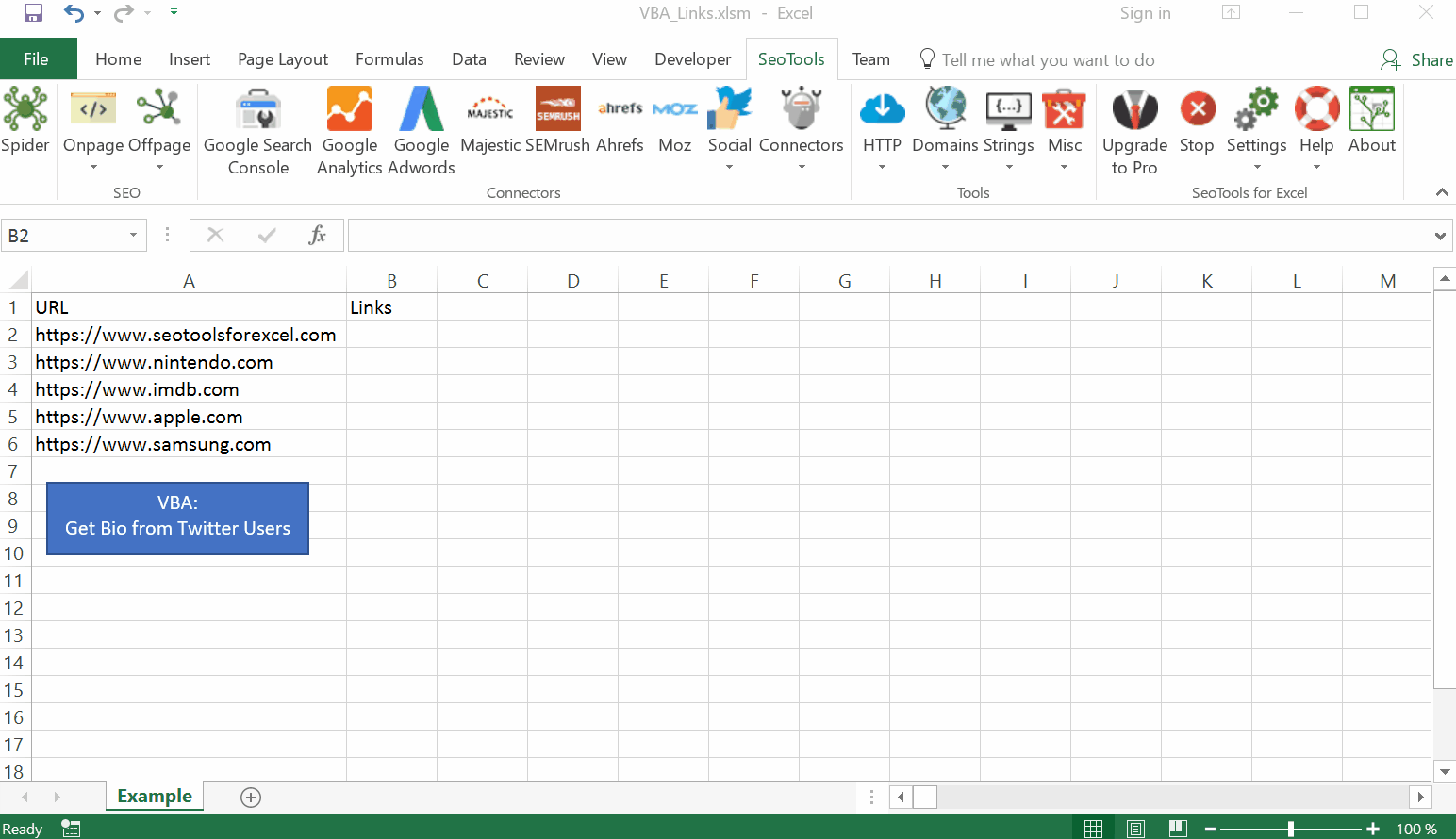Click the Tell me search box
The height and width of the screenshot is (839, 1456).
point(1048,59)
